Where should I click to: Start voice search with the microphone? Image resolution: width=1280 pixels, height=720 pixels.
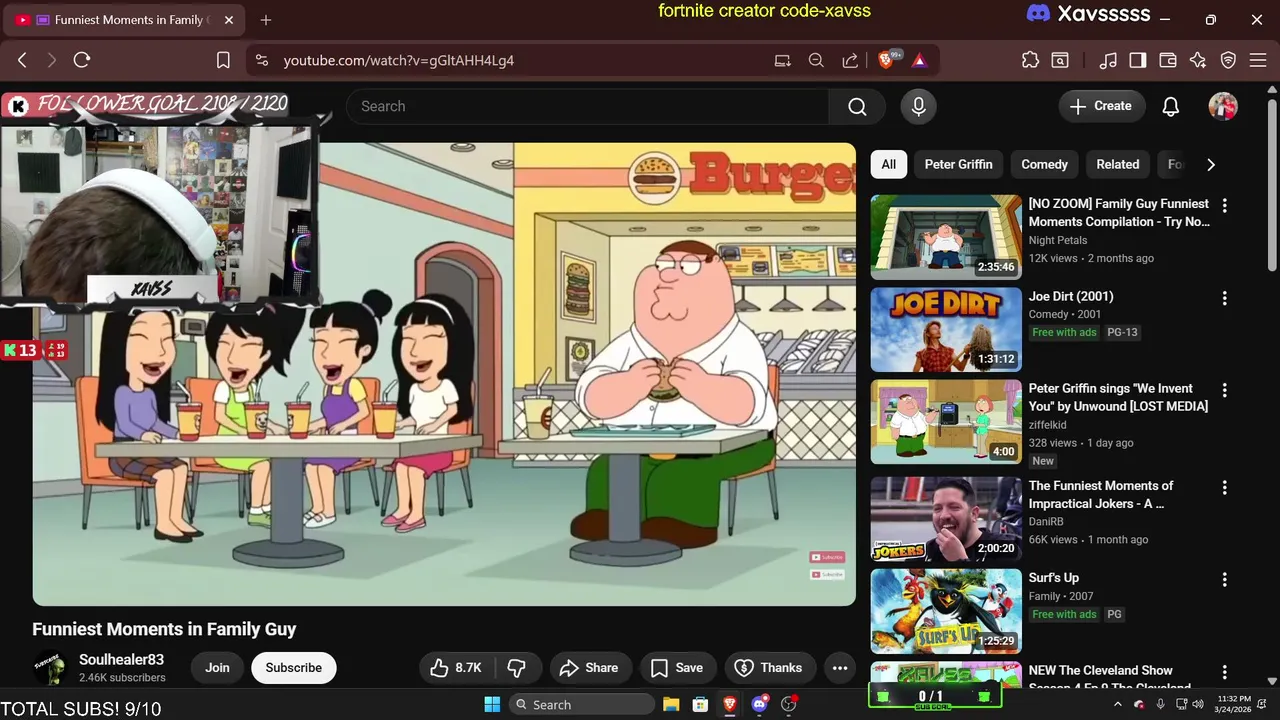pyautogui.click(x=918, y=106)
